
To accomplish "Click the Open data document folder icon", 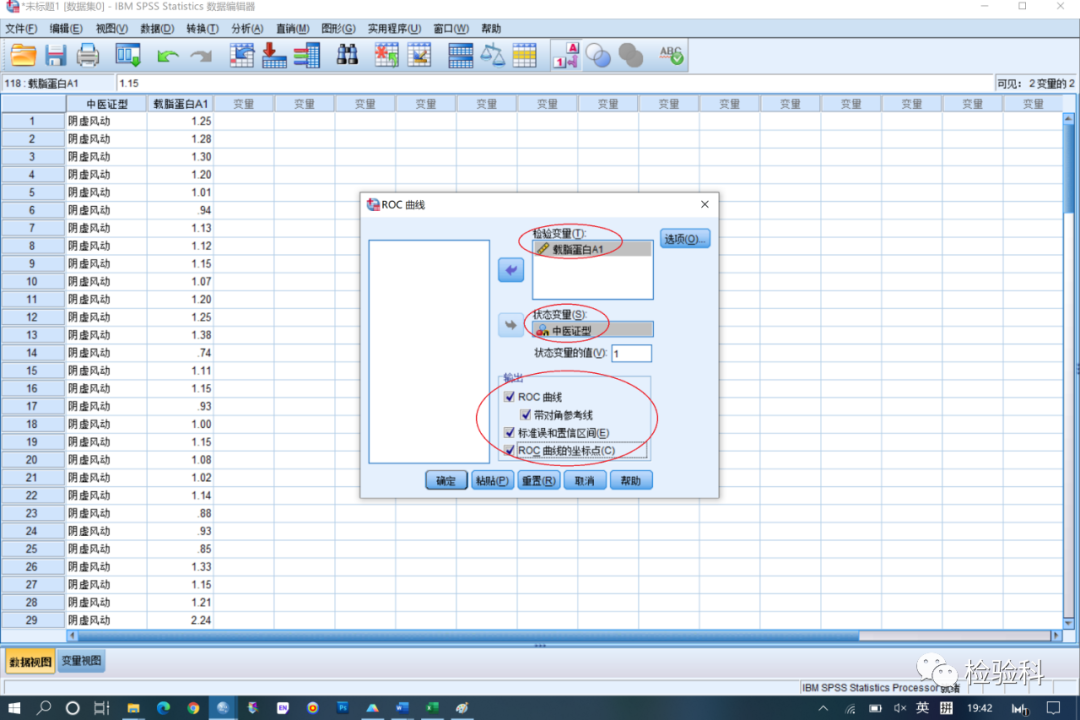I will 23,56.
